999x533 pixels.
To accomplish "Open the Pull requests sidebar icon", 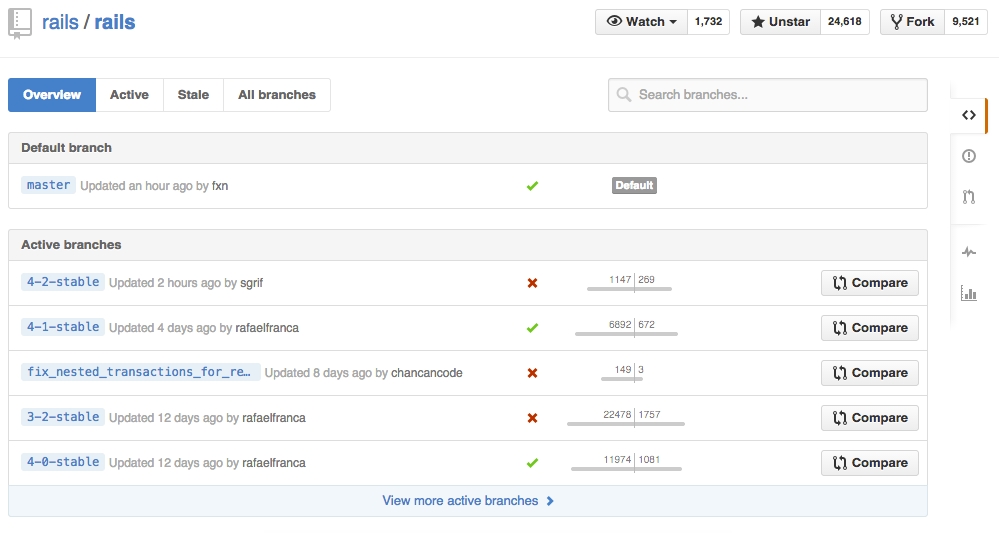I will click(968, 197).
